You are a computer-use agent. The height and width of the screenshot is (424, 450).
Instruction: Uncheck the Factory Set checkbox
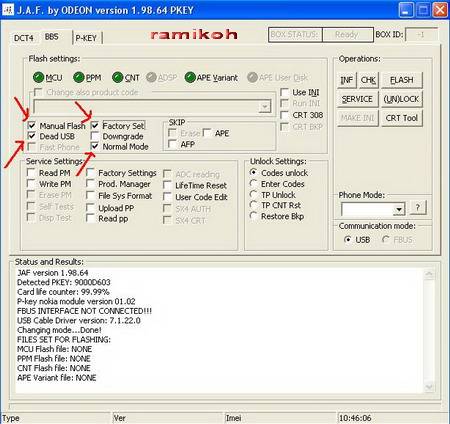click(x=95, y=126)
